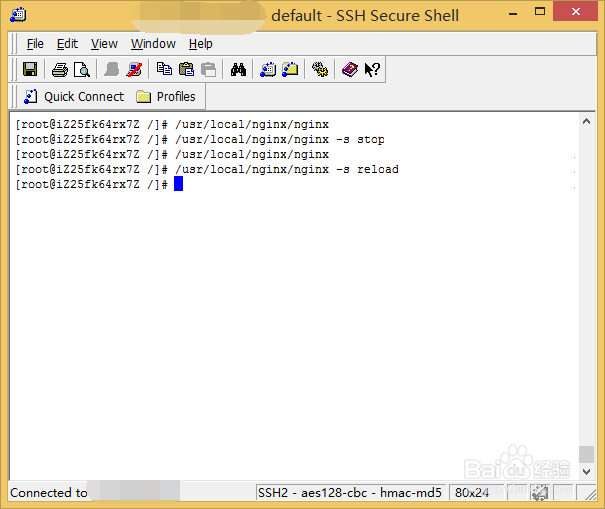The width and height of the screenshot is (605, 509).
Task: Click the blue cursor at the prompt
Action: pyautogui.click(x=178, y=184)
